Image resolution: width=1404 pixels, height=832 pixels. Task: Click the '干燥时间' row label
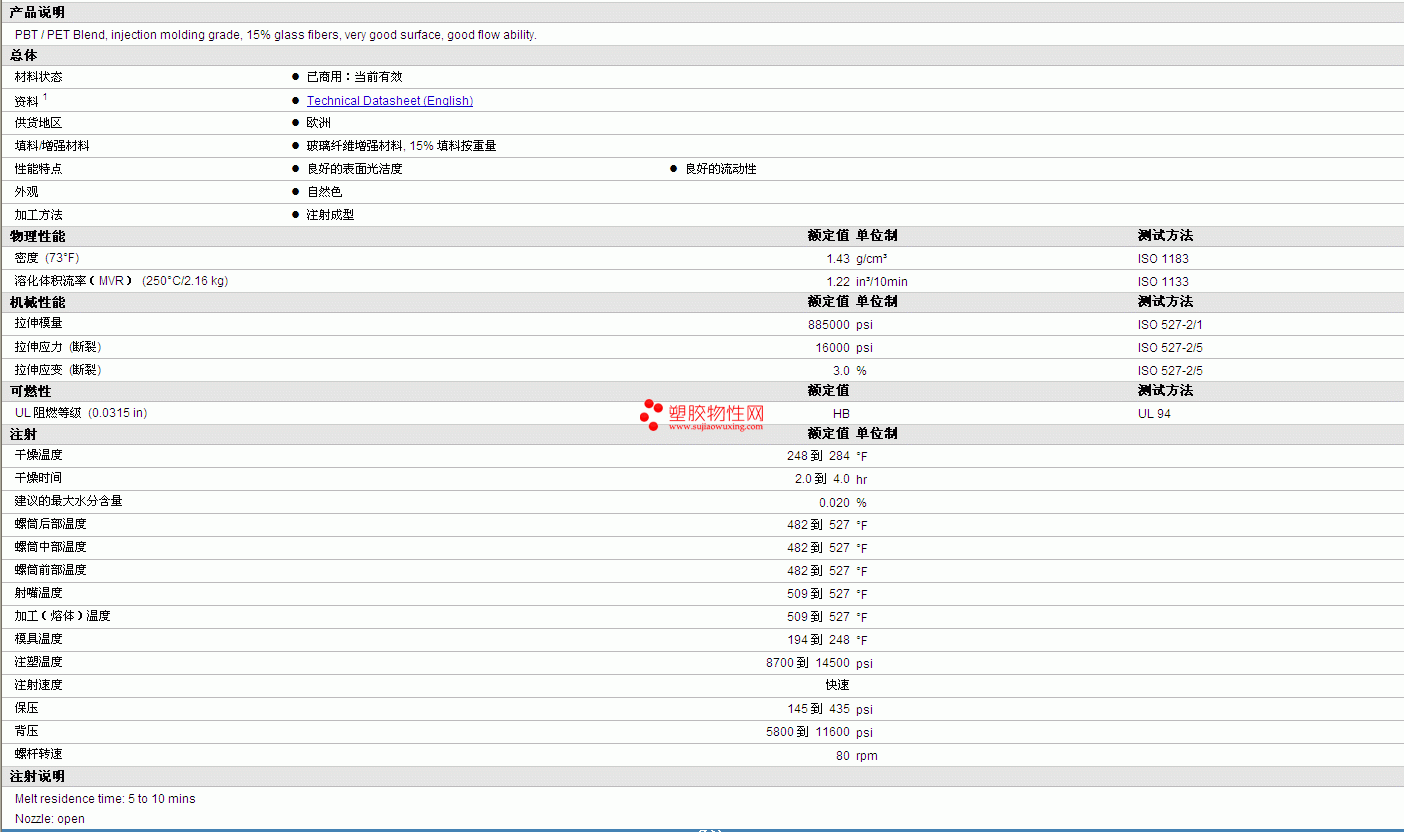[x=38, y=478]
